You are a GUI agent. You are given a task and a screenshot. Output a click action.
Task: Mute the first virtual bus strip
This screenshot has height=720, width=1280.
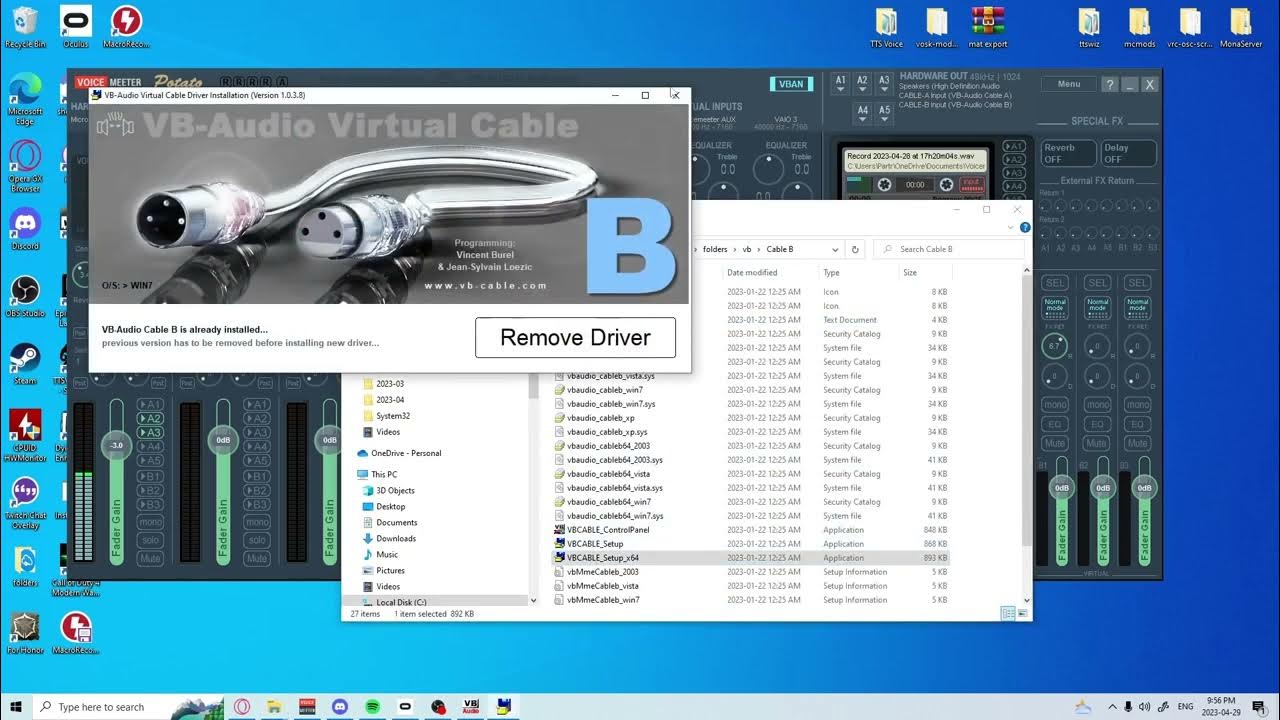[x=1055, y=443]
